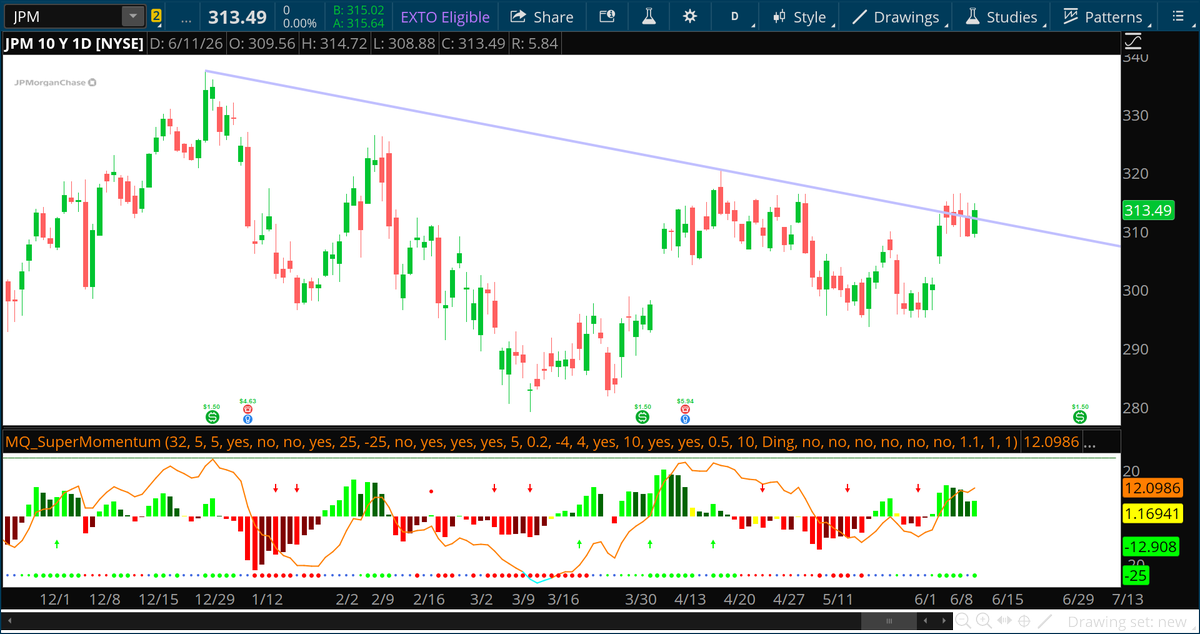Click the 6/15 date on time axis
Viewport: 1200px width, 634px height.
(x=1010, y=599)
